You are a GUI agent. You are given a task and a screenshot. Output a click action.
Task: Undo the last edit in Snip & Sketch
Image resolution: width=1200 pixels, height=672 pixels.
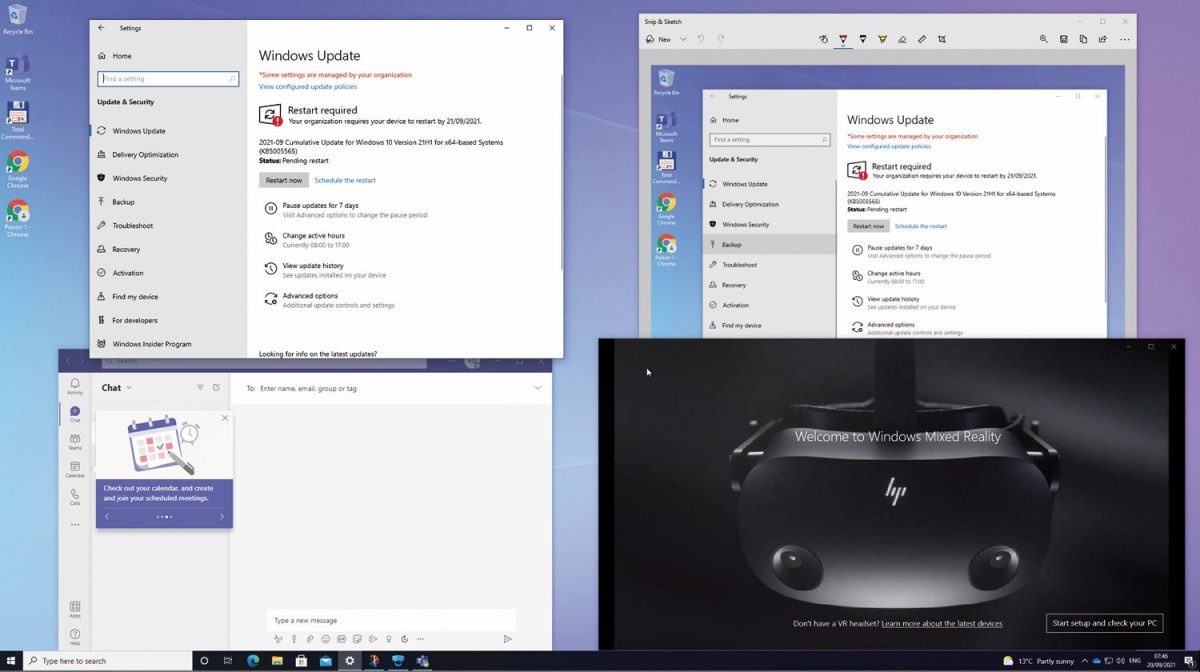[701, 39]
